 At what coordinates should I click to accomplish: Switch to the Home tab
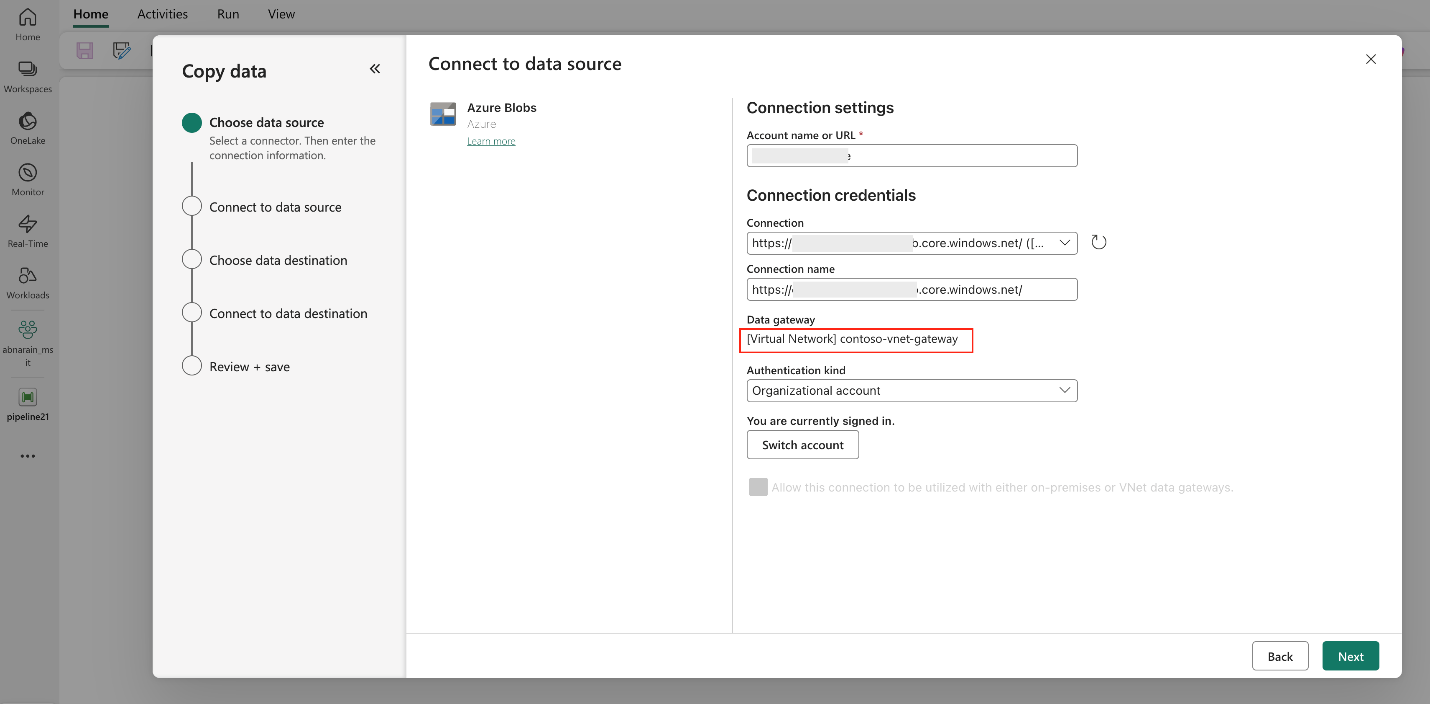click(x=91, y=14)
